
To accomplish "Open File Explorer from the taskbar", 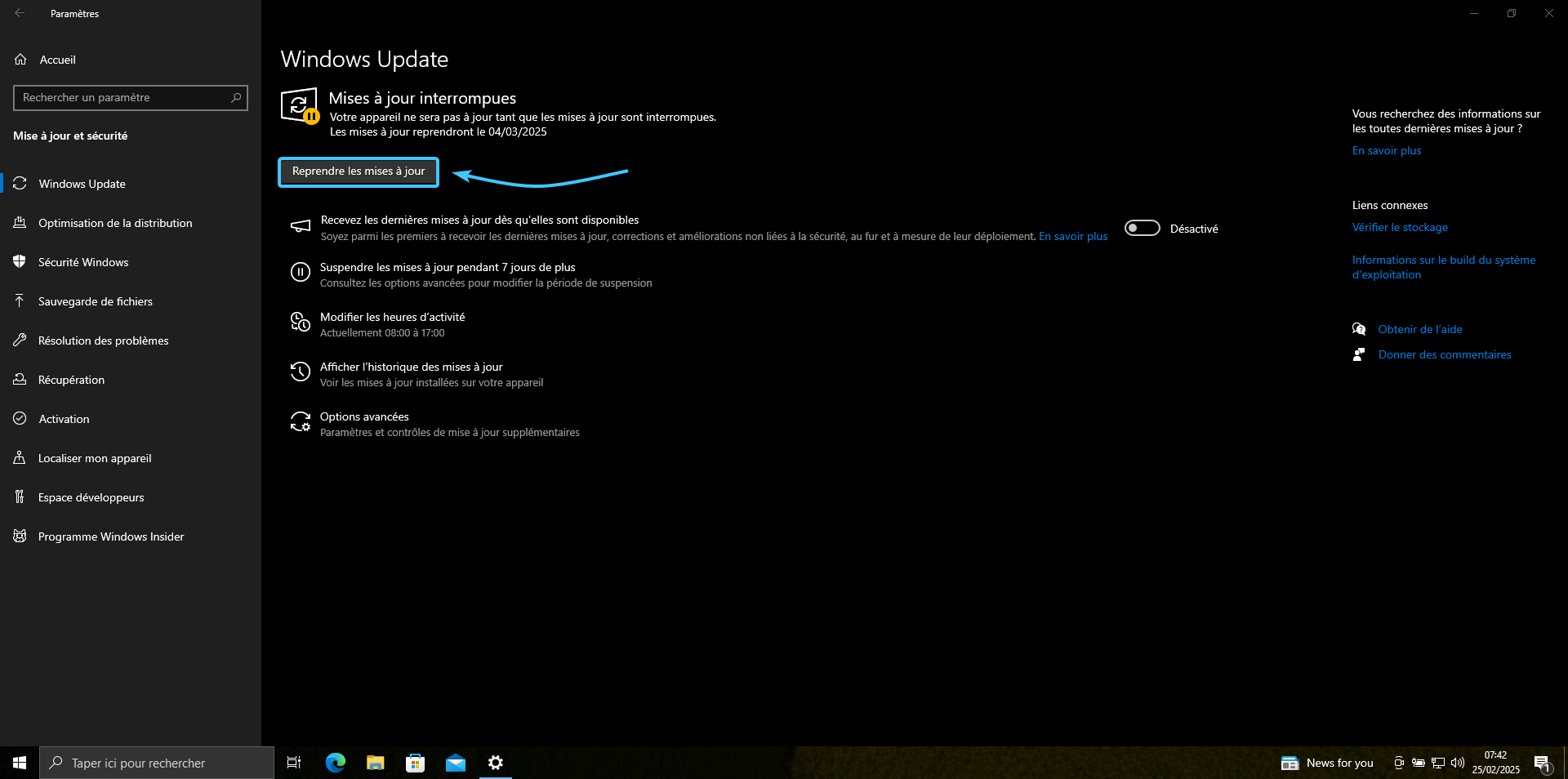I will [376, 763].
